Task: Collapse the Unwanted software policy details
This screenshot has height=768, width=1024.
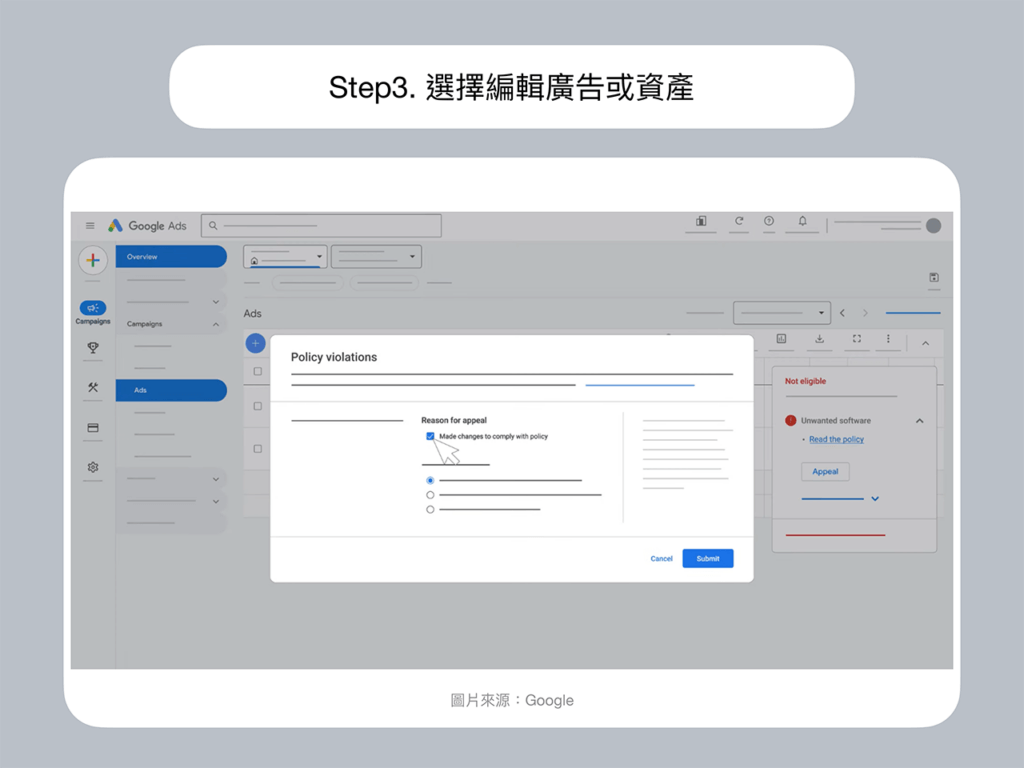Action: point(919,421)
